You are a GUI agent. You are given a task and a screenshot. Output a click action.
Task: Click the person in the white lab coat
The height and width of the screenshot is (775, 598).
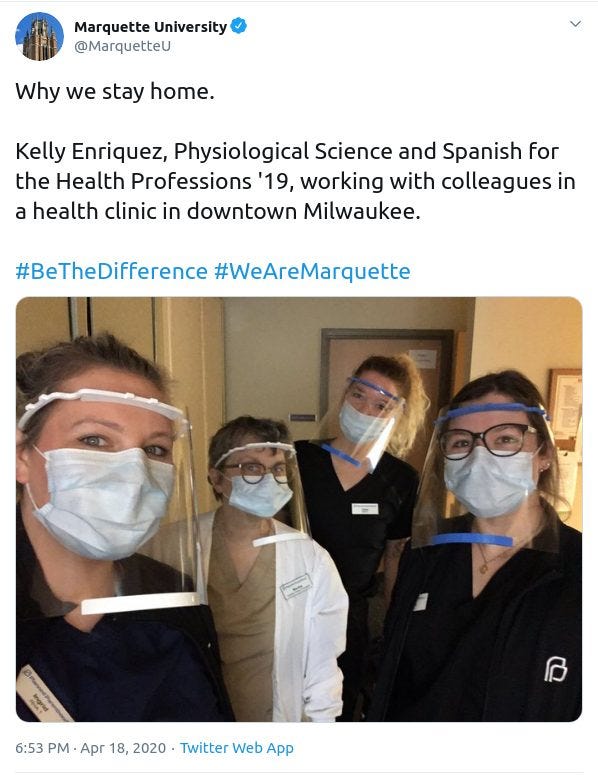(277, 568)
